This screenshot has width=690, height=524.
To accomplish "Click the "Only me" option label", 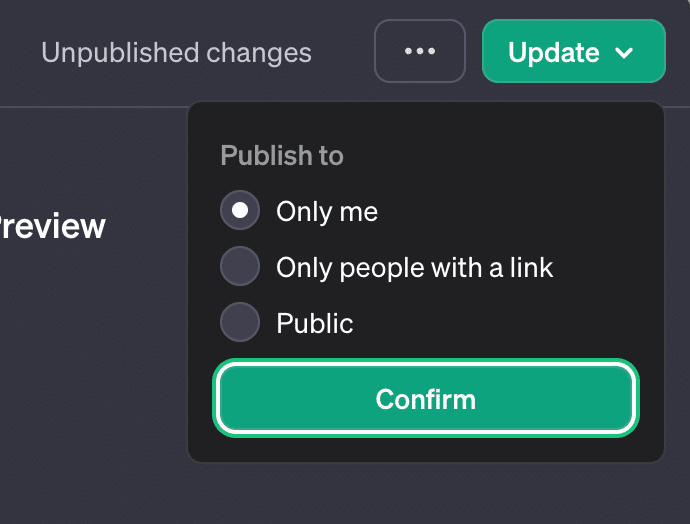I will coord(327,212).
